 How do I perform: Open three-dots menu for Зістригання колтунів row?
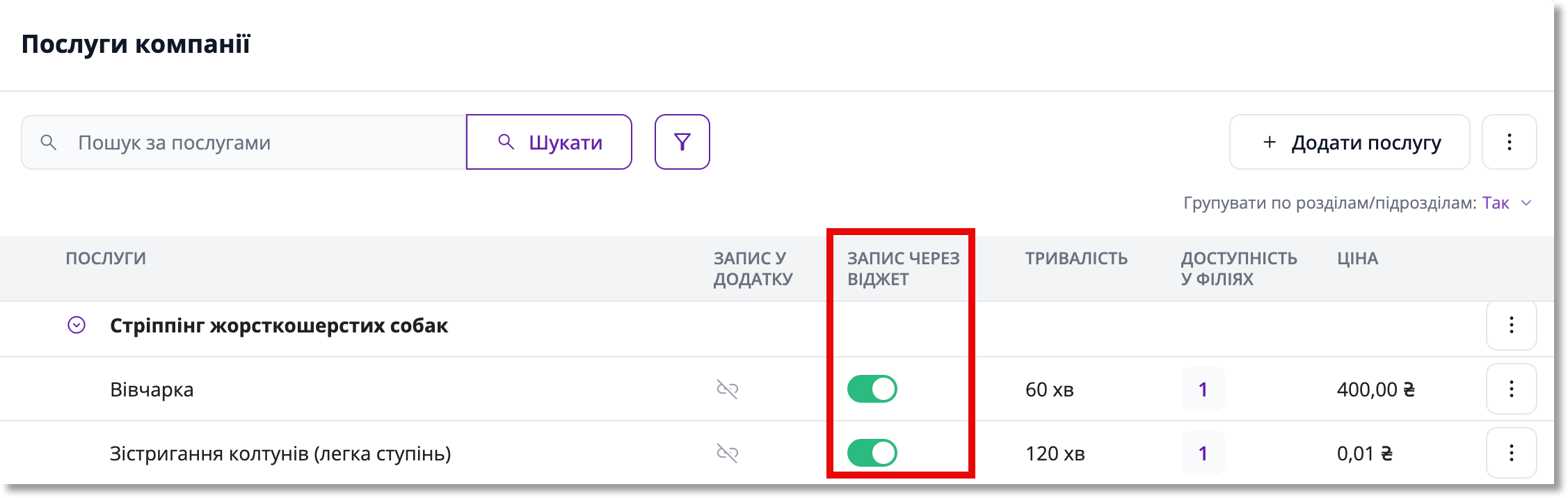[x=1511, y=453]
